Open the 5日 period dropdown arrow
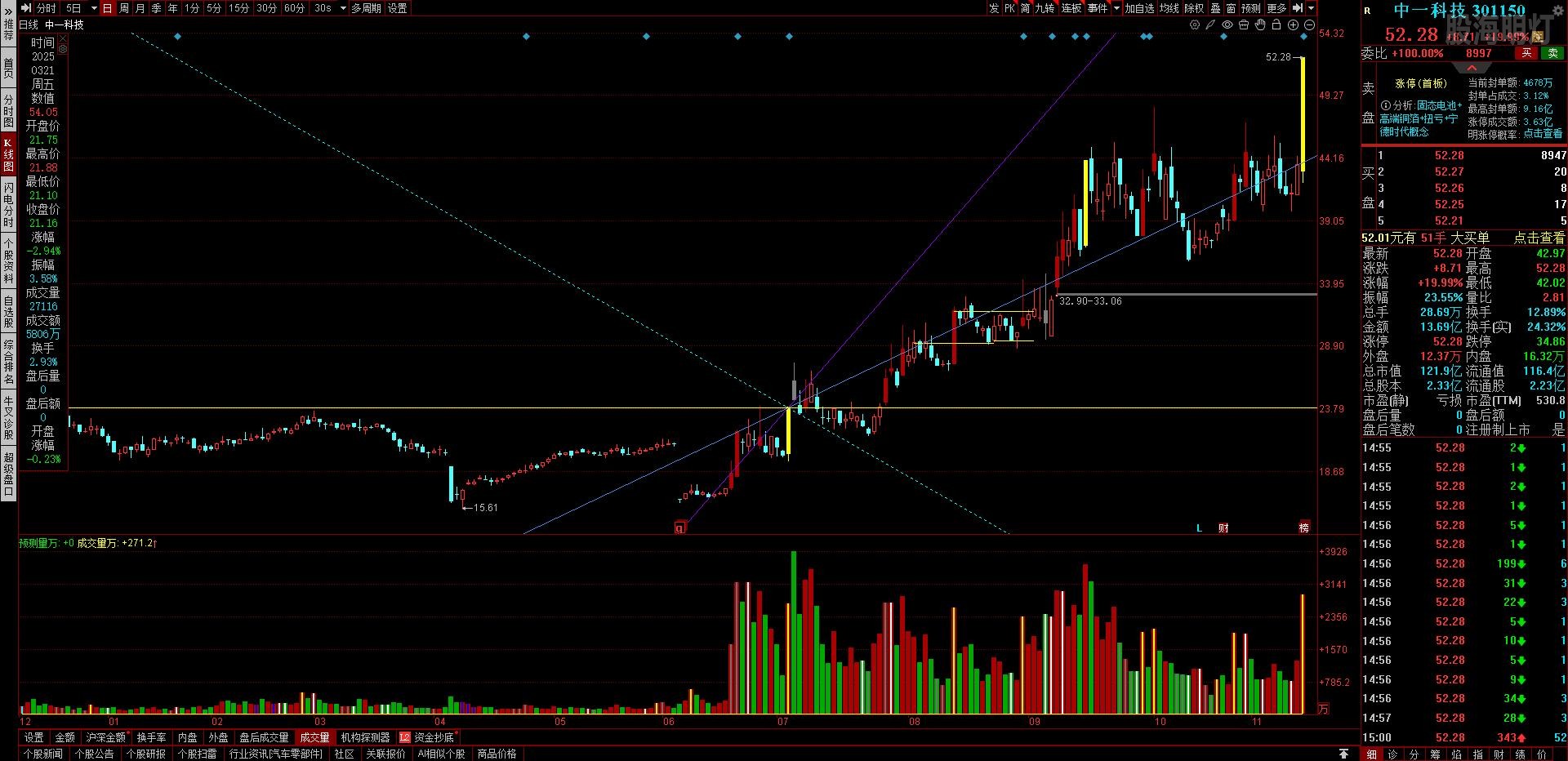This screenshot has width=1568, height=761. point(93,8)
